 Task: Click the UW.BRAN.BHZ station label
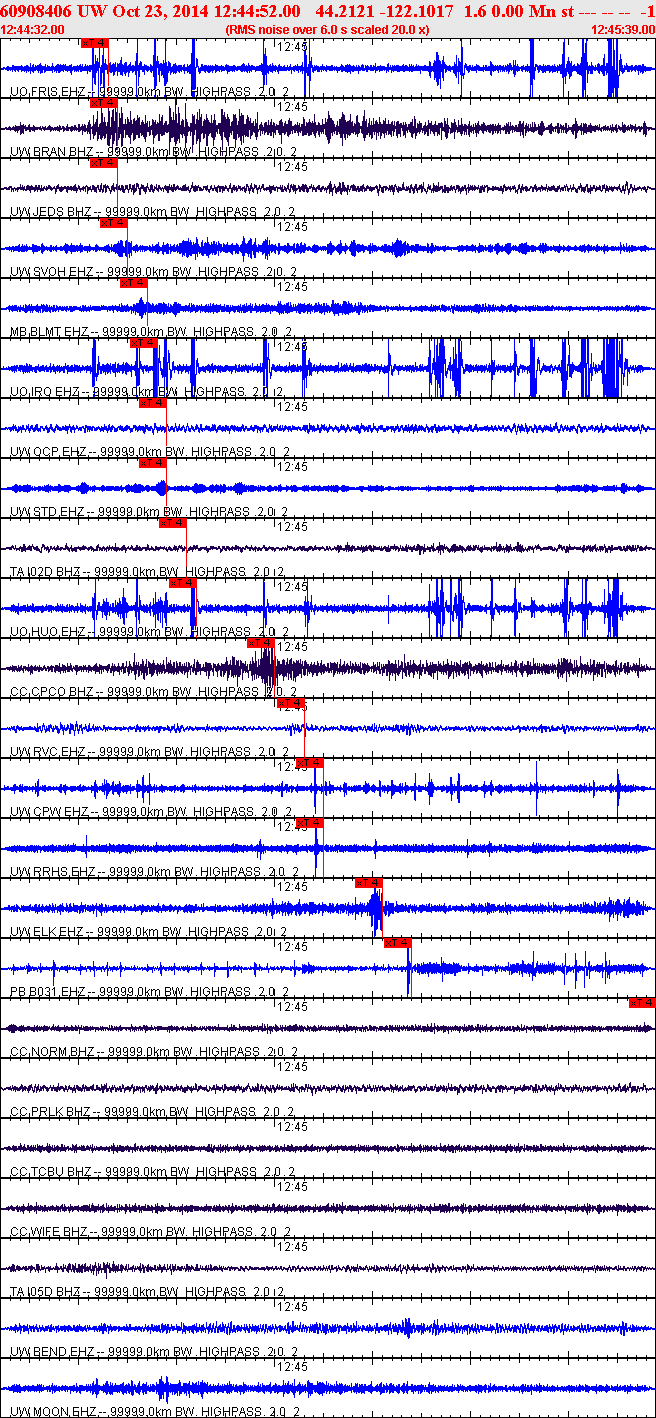tap(51, 152)
